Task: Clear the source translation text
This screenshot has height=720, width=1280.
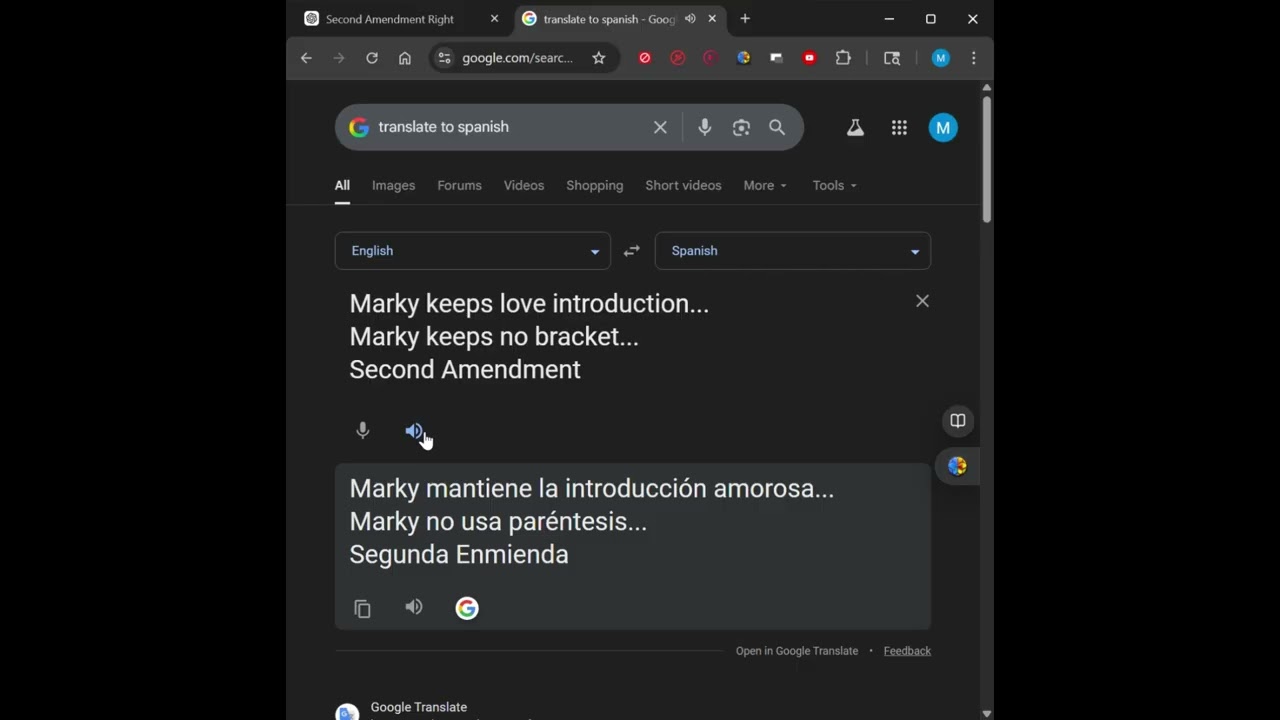Action: pos(922,301)
